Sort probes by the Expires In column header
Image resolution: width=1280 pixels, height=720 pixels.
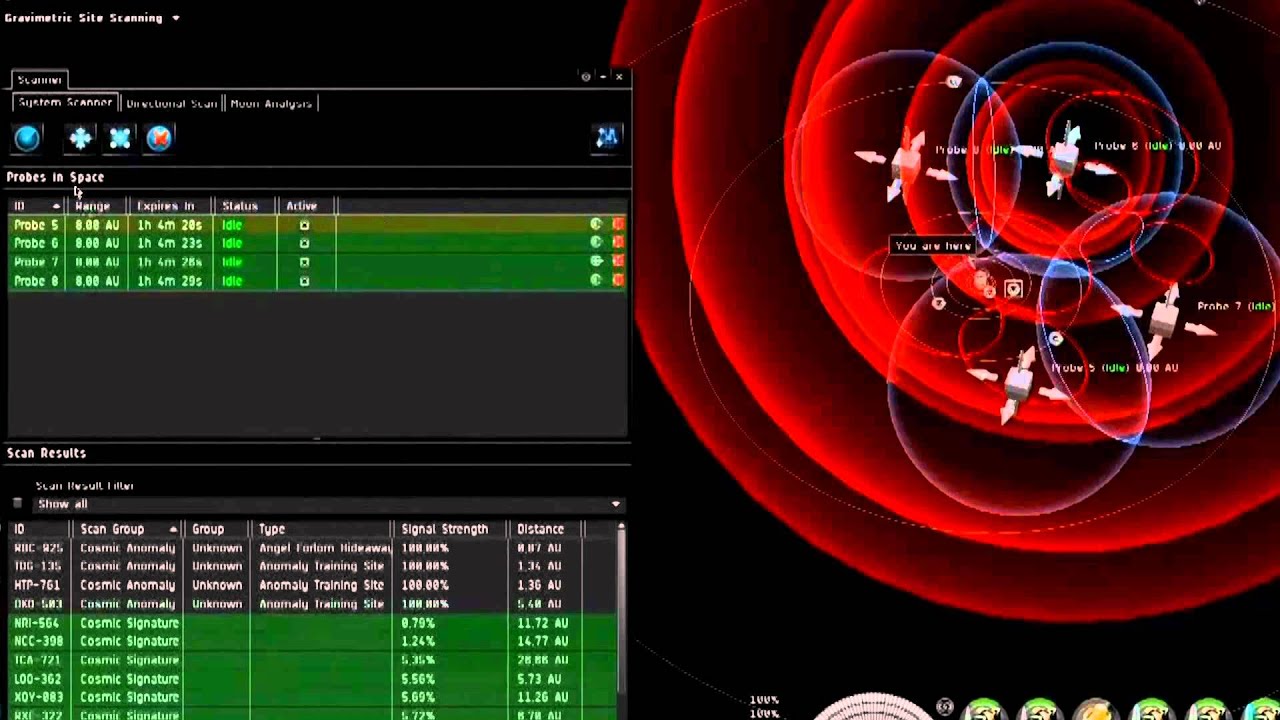coord(170,206)
